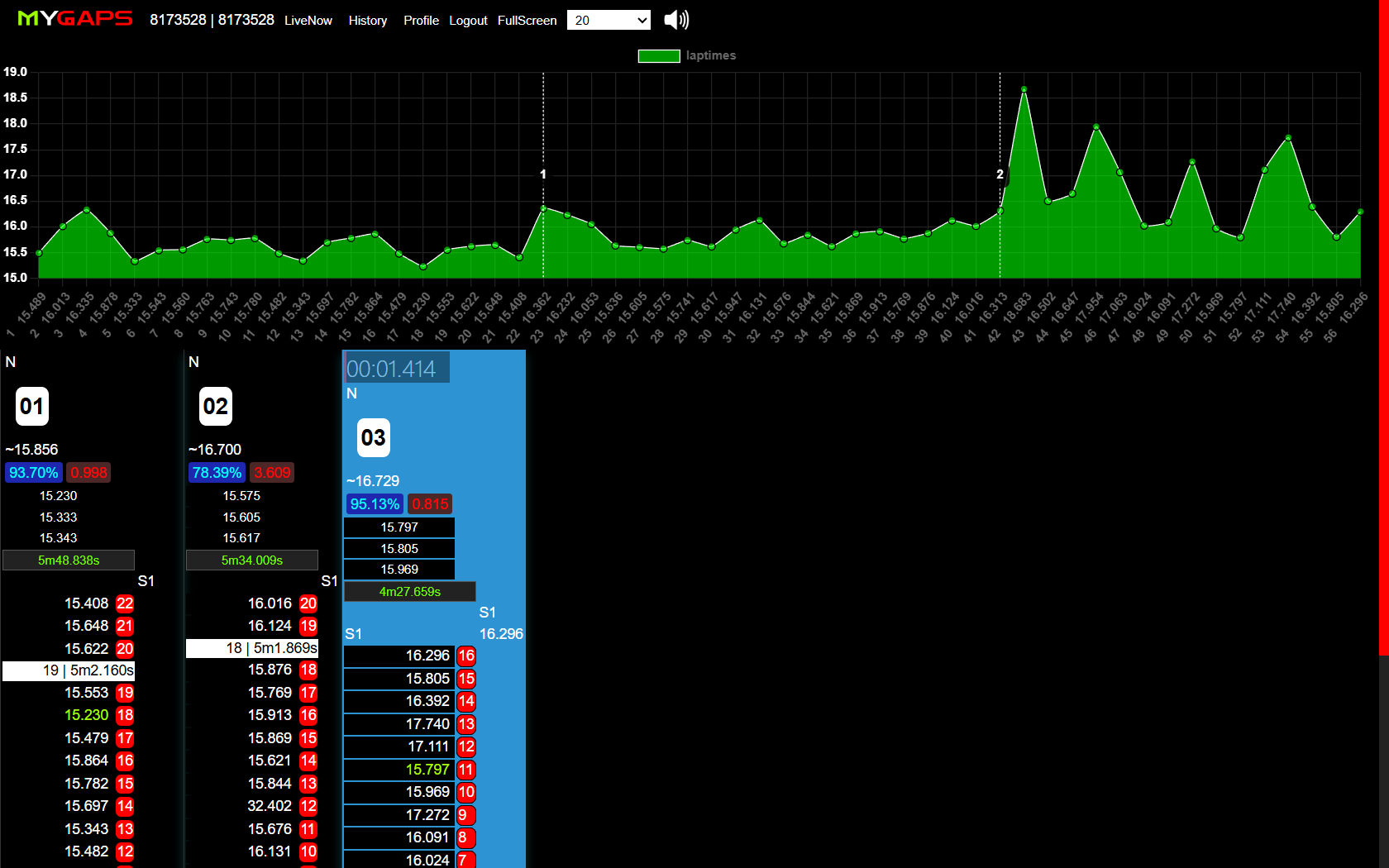Click the Logout link
The image size is (1389, 868).
(468, 21)
